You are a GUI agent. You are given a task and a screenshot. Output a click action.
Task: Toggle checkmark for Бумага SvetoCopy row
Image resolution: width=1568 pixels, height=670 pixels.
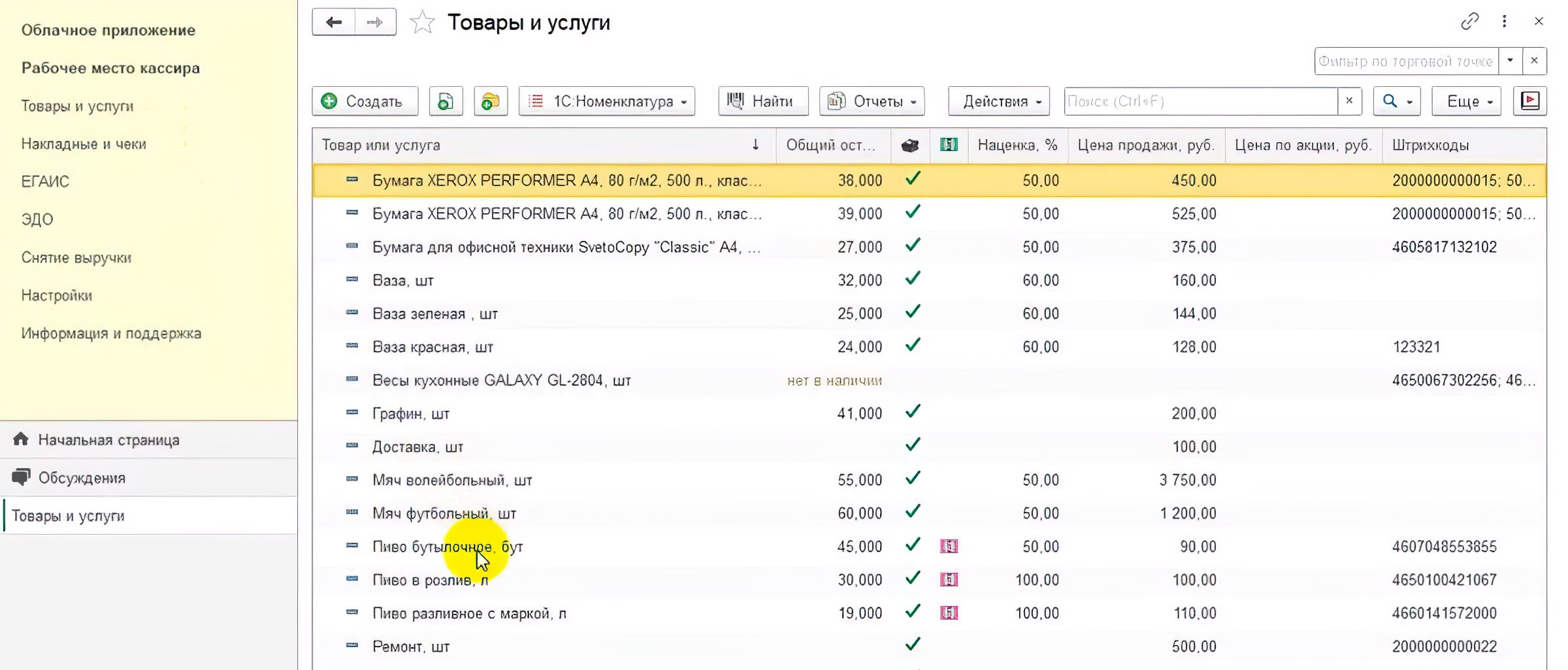[x=913, y=245]
